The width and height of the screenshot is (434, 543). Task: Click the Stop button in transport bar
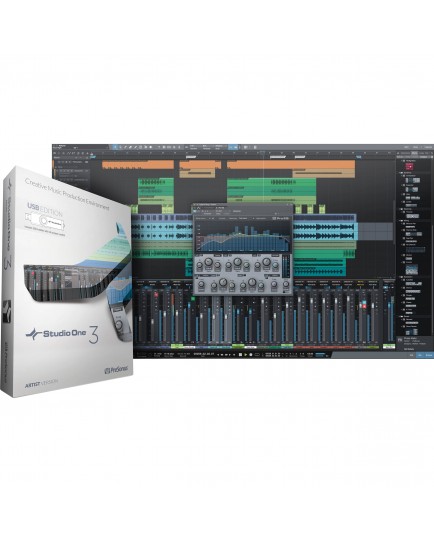coord(240,355)
